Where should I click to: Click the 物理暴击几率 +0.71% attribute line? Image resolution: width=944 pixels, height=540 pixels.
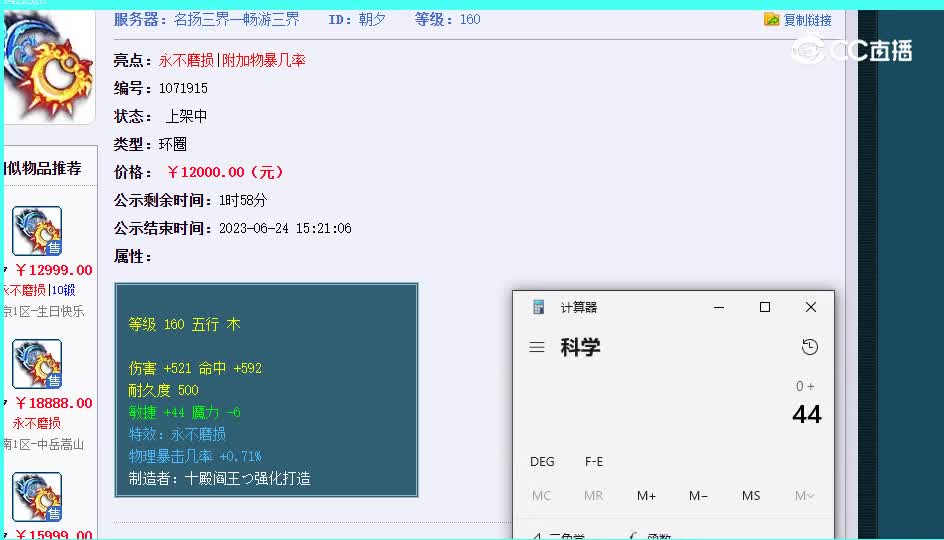[195, 456]
